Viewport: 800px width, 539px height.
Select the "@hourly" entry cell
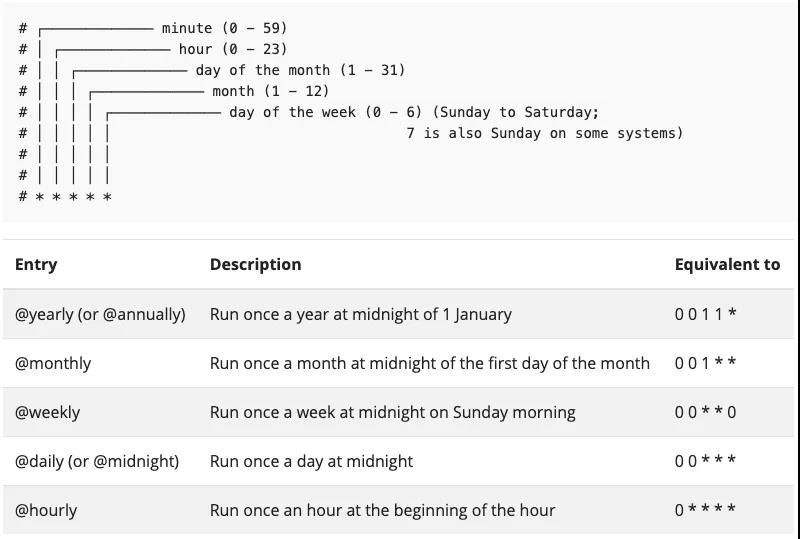(46, 510)
